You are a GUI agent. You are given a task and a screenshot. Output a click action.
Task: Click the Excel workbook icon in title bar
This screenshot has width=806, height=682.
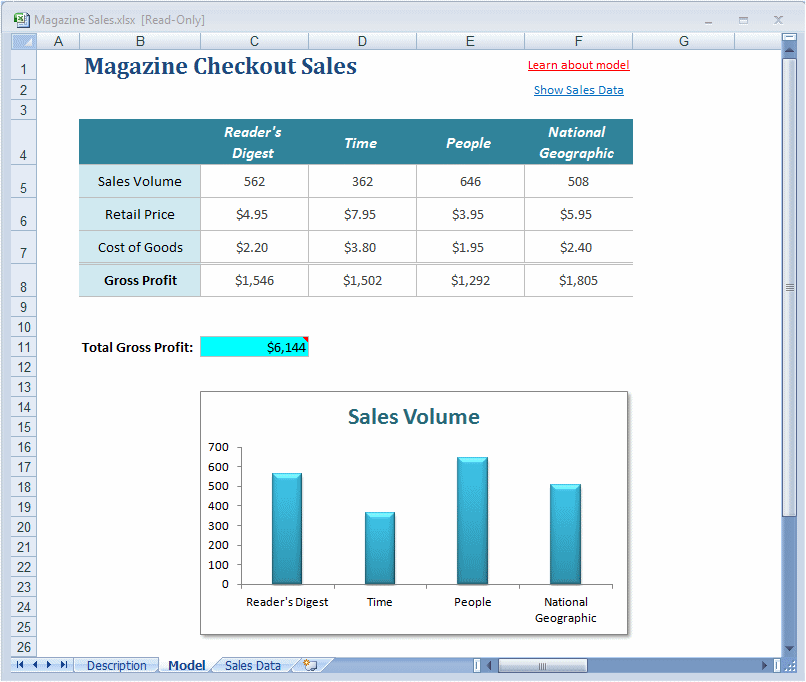(x=24, y=18)
